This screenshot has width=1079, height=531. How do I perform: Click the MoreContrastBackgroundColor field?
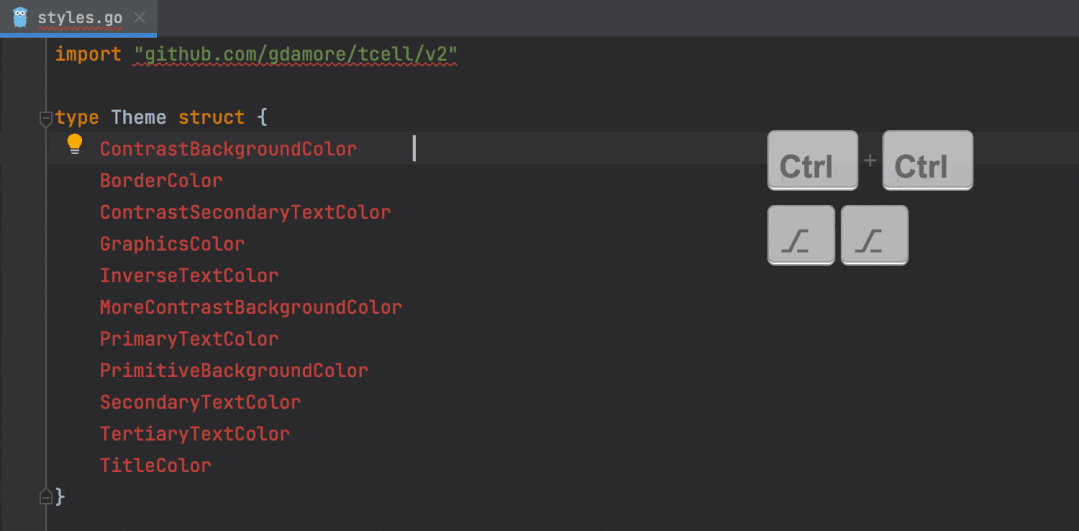point(250,307)
